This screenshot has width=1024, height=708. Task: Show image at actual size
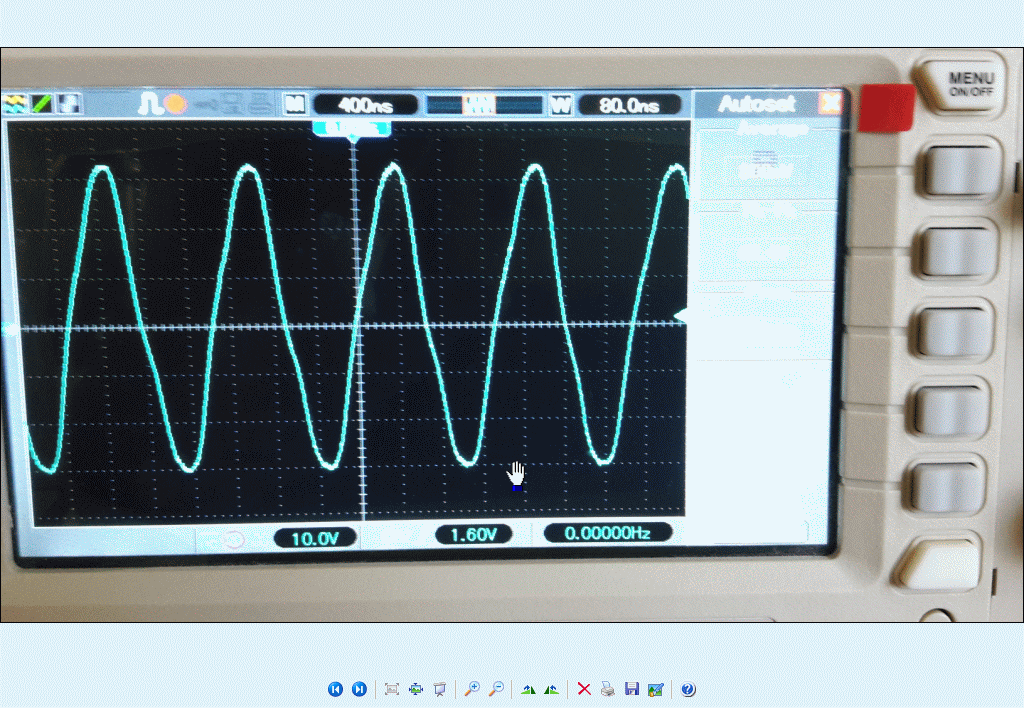pos(416,689)
